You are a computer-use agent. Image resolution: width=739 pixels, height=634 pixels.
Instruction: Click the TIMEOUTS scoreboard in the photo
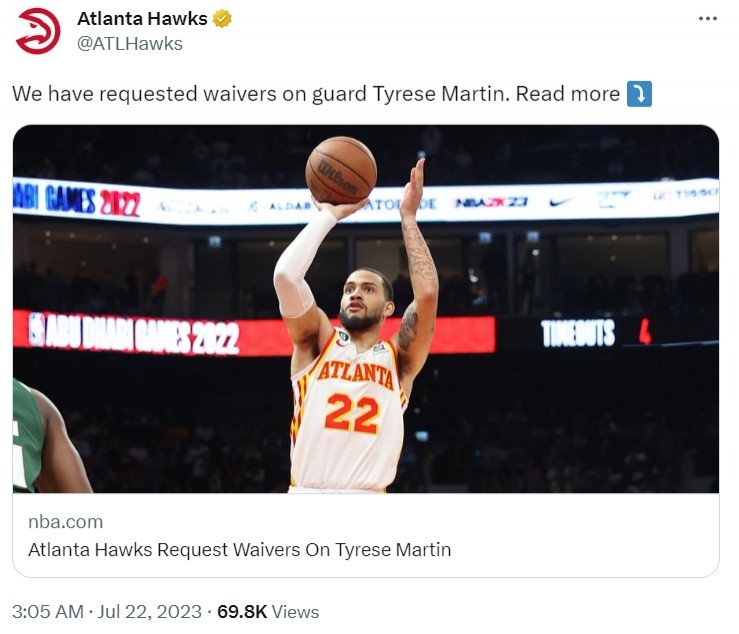[596, 333]
